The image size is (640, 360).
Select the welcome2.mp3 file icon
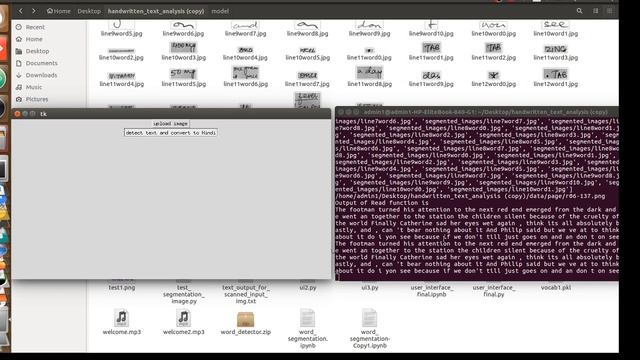(184, 318)
